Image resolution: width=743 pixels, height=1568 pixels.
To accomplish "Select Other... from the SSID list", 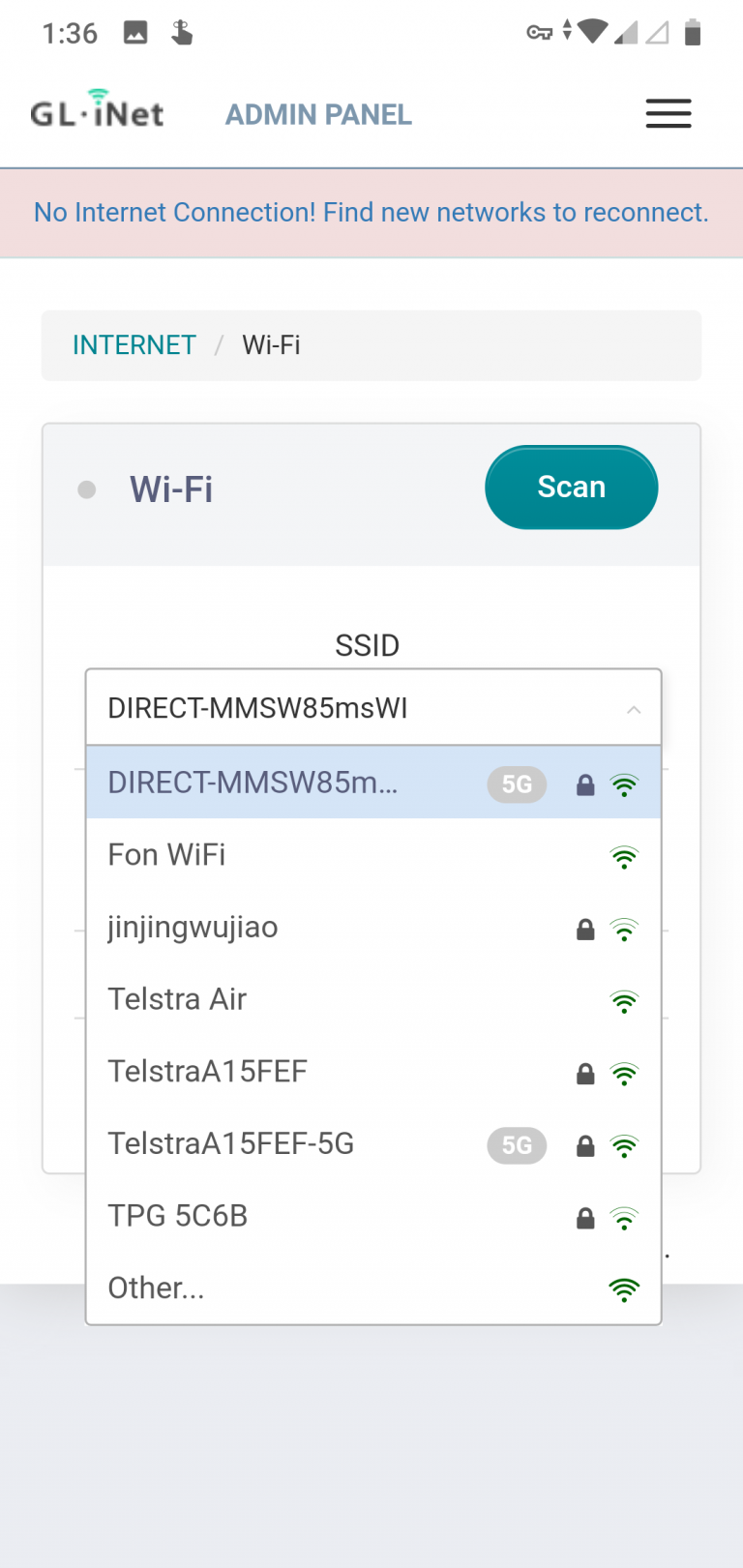I will [x=157, y=1288].
